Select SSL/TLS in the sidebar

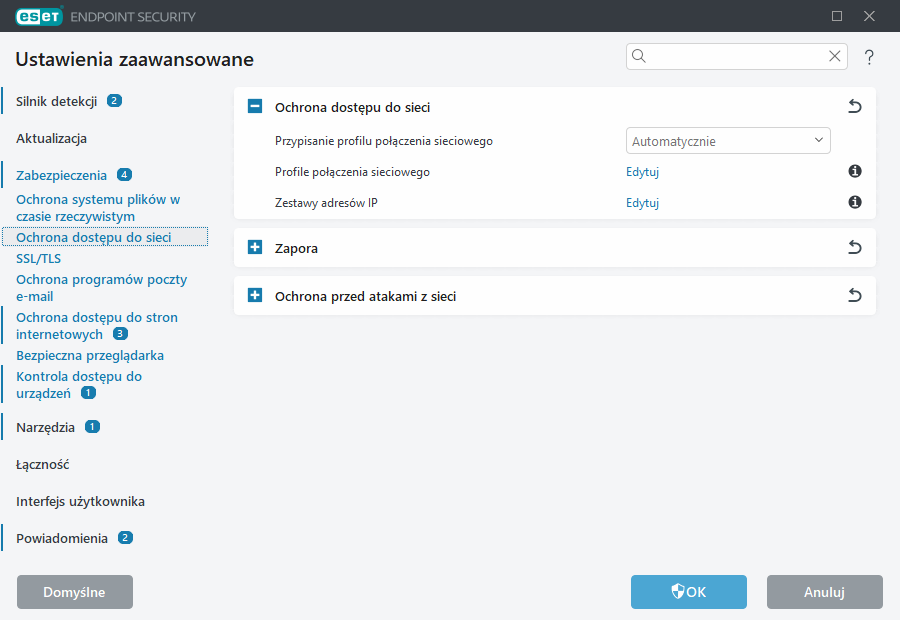tap(39, 259)
